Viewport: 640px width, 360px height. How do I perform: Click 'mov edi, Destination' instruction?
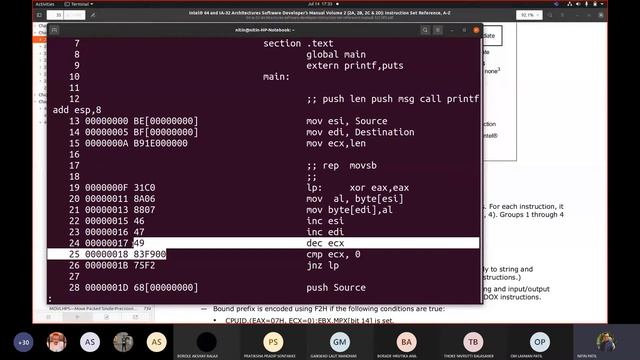coord(360,132)
